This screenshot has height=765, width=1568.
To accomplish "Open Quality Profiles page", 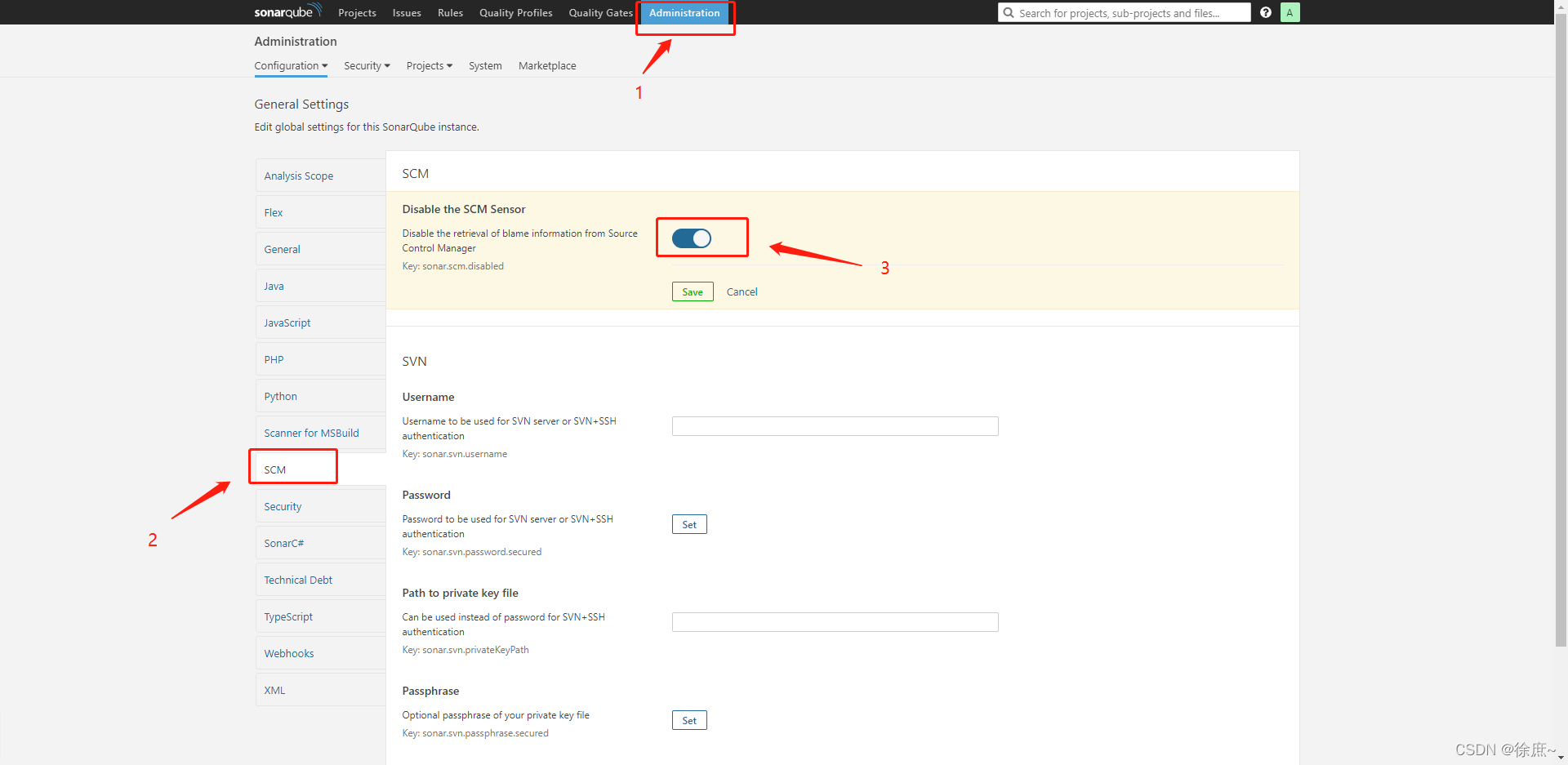I will [516, 12].
